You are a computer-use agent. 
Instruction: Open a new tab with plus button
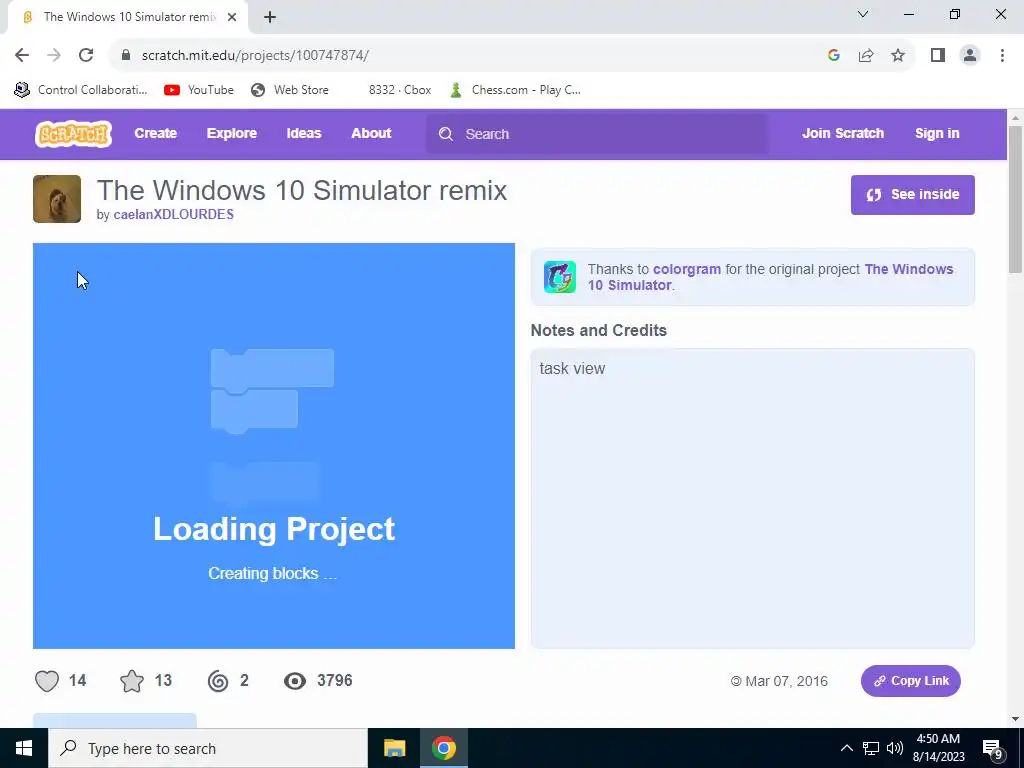(270, 17)
